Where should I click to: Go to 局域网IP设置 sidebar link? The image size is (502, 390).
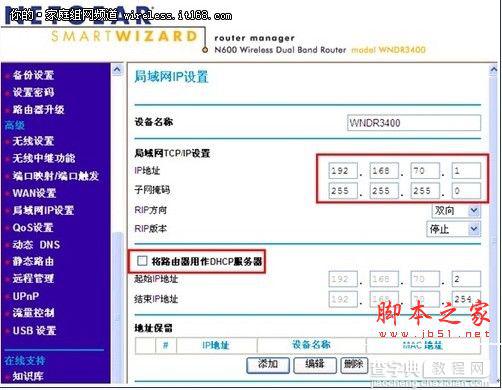[43, 211]
